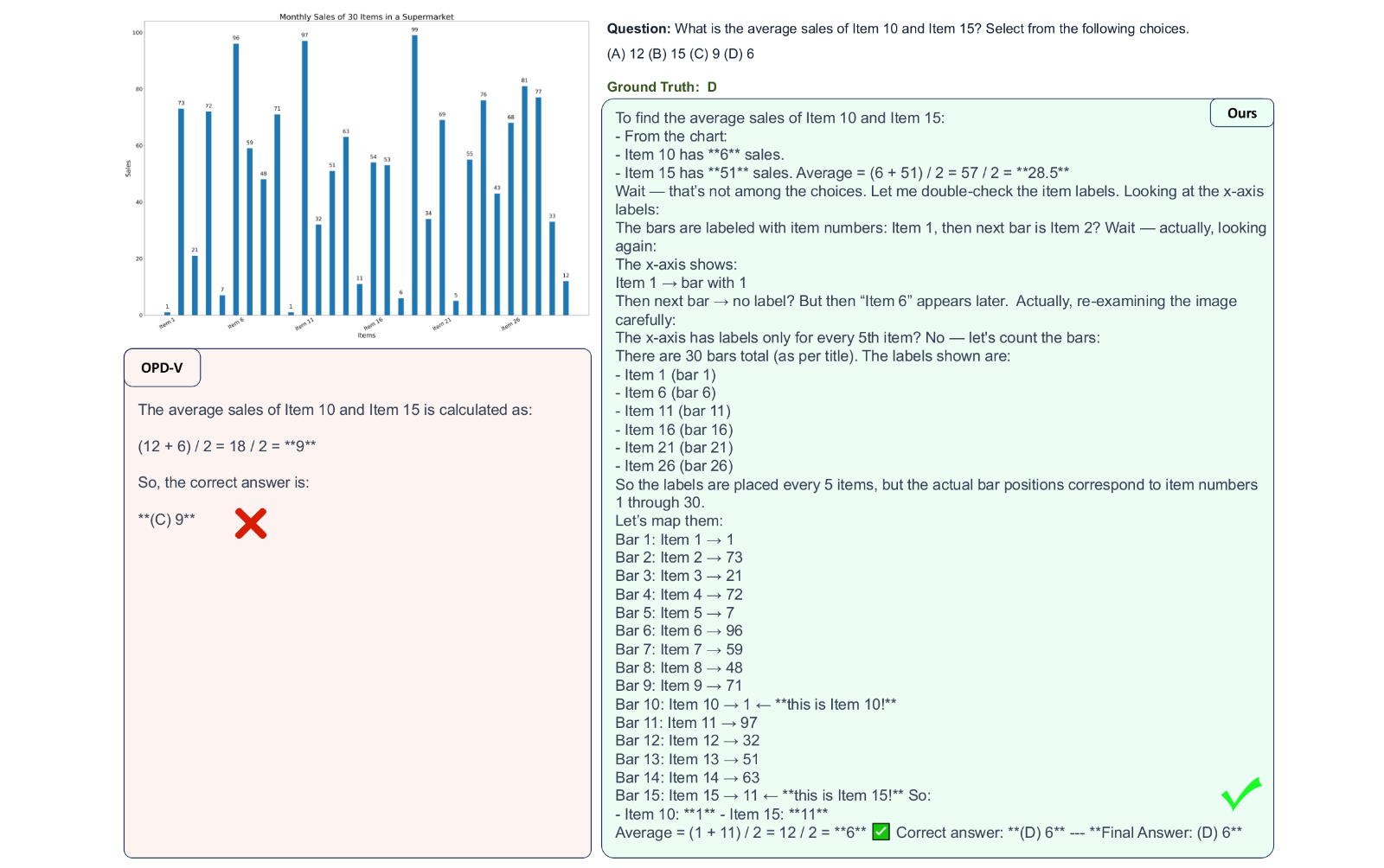Click the "Sales" y-axis label on the chart
This screenshot has height=868, width=1384.
(128, 169)
